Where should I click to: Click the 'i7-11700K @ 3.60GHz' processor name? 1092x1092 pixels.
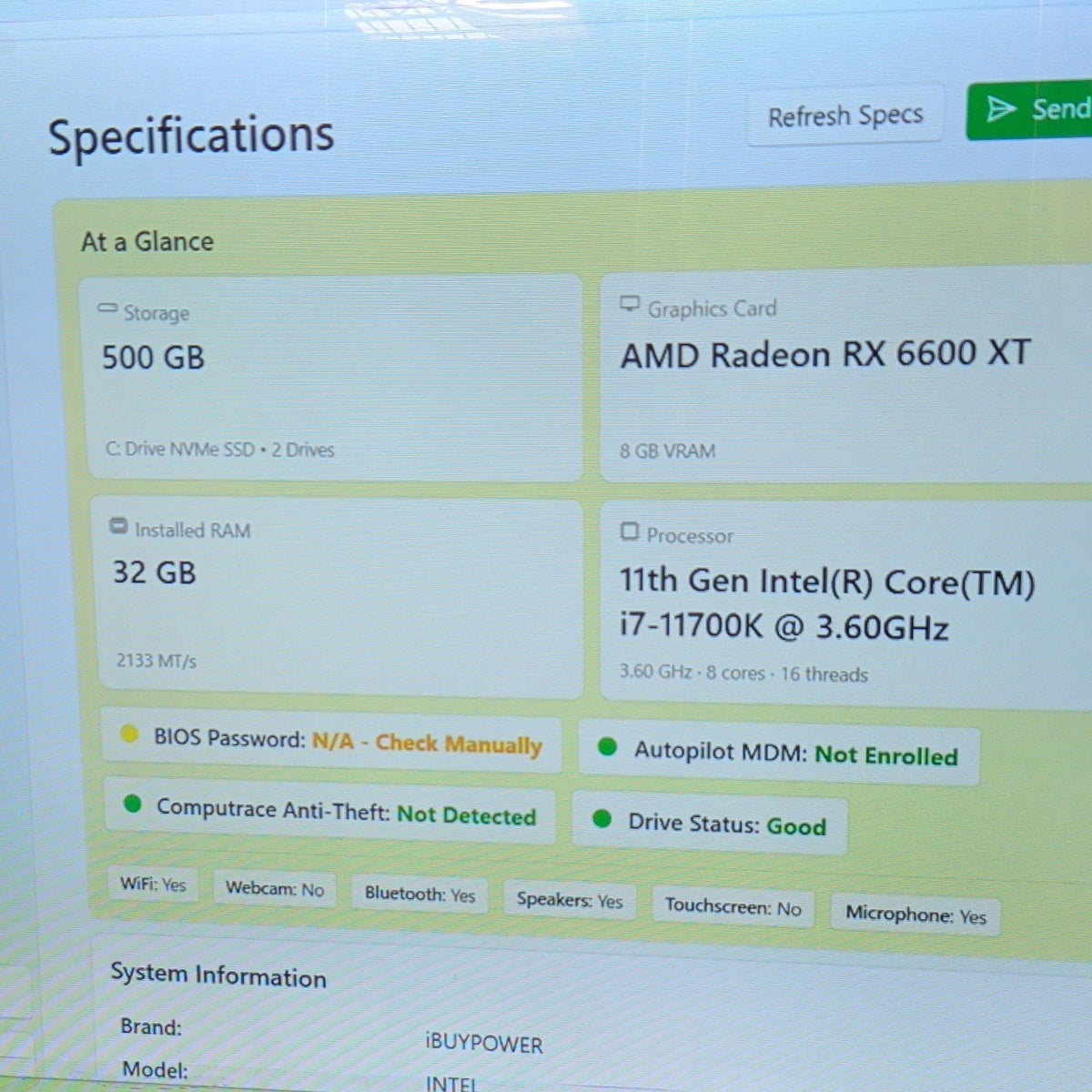click(x=784, y=627)
